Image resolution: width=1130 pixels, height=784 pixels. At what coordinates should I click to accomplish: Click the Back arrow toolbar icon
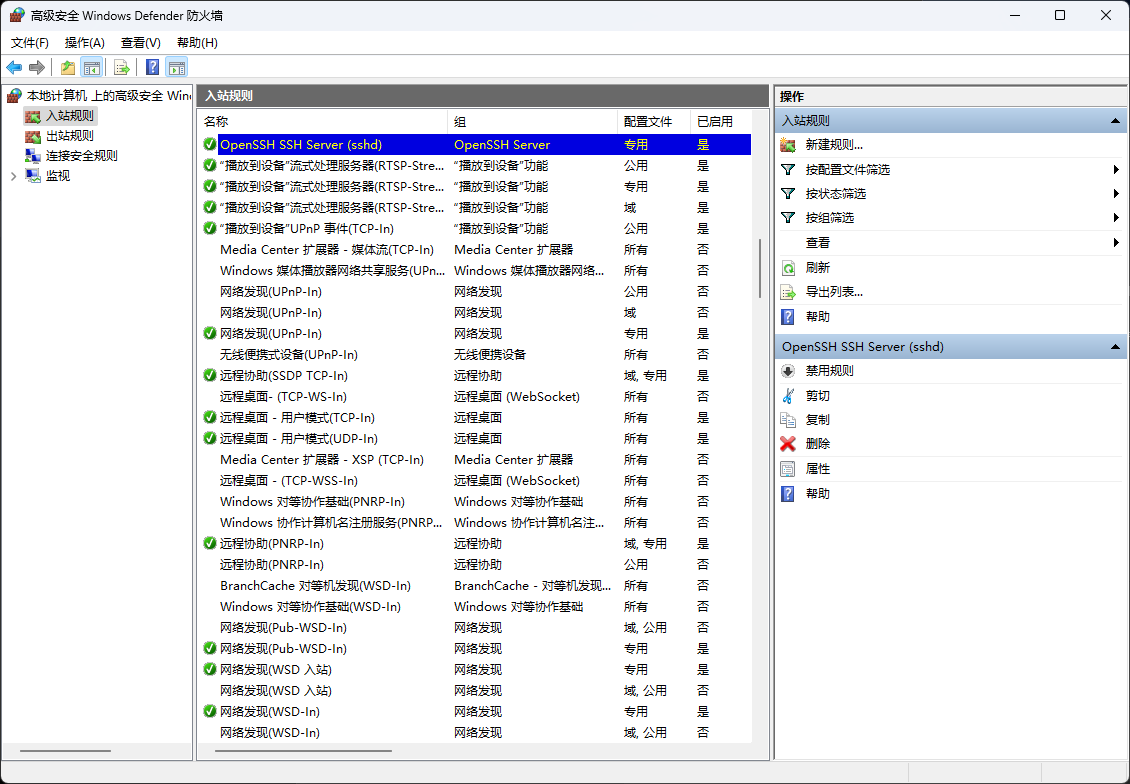coord(14,67)
